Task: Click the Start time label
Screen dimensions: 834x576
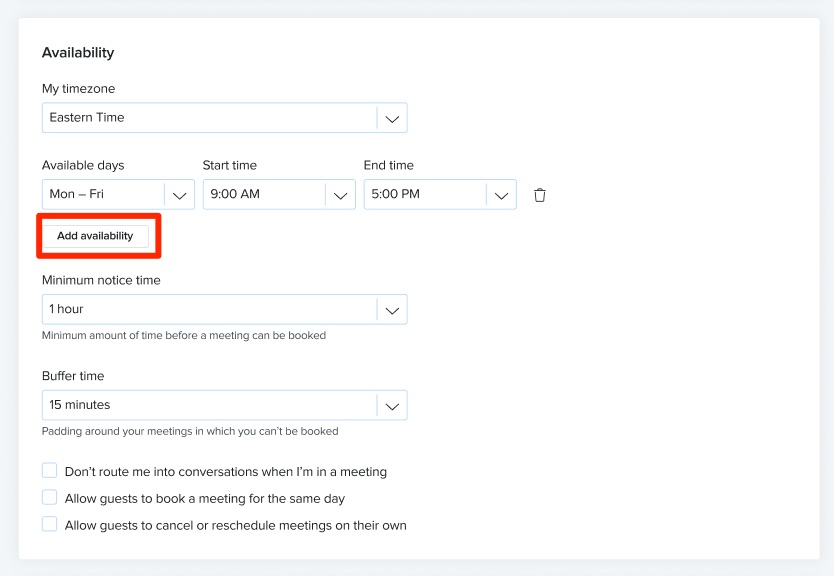Action: pos(230,165)
